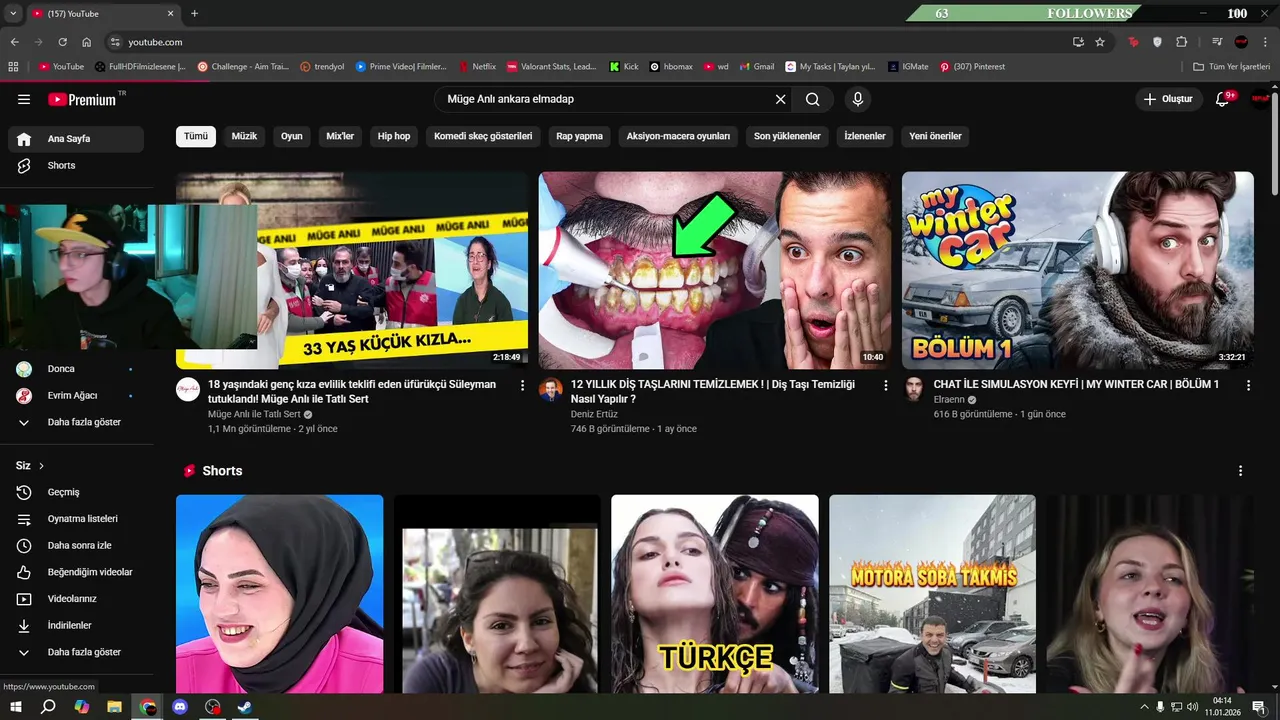Screen dimensions: 1280x720
Task: Reload the page in Chrome
Action: click(62, 42)
